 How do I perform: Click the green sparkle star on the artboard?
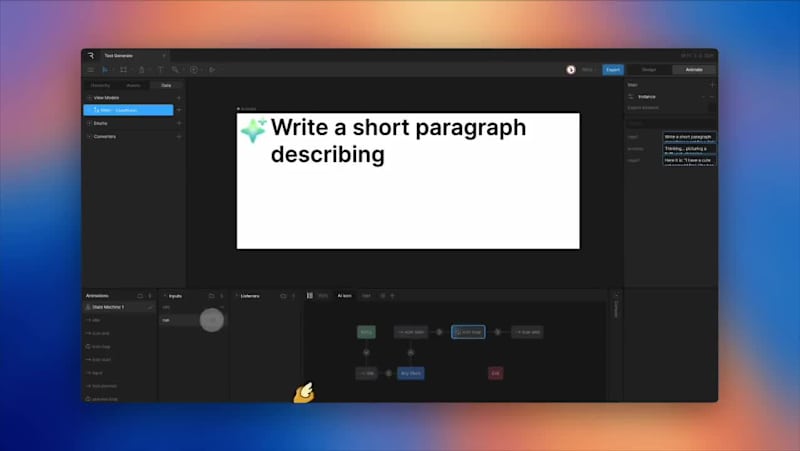tap(254, 130)
